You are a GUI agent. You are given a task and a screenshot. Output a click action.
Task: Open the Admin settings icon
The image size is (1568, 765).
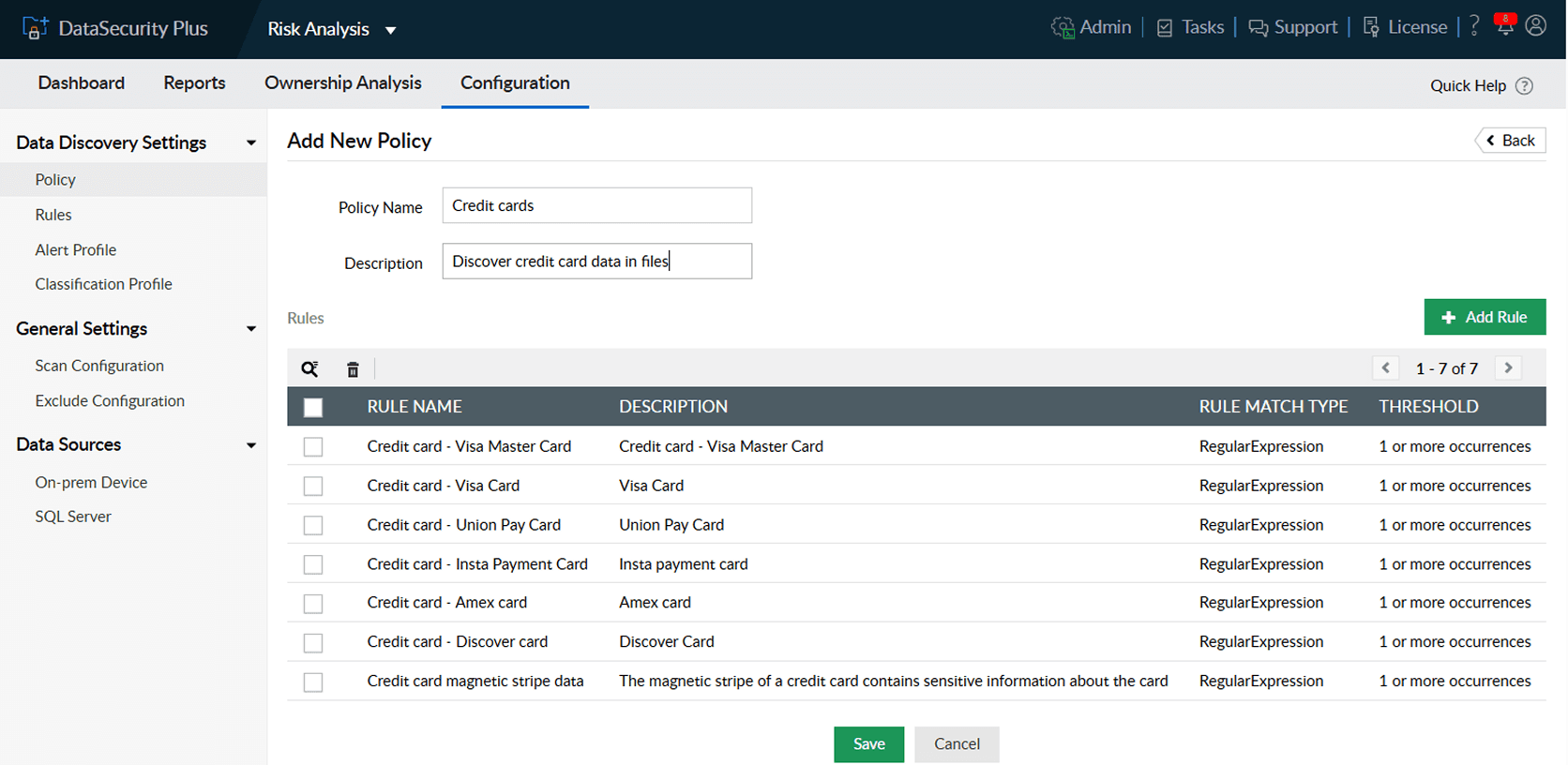tap(1063, 28)
